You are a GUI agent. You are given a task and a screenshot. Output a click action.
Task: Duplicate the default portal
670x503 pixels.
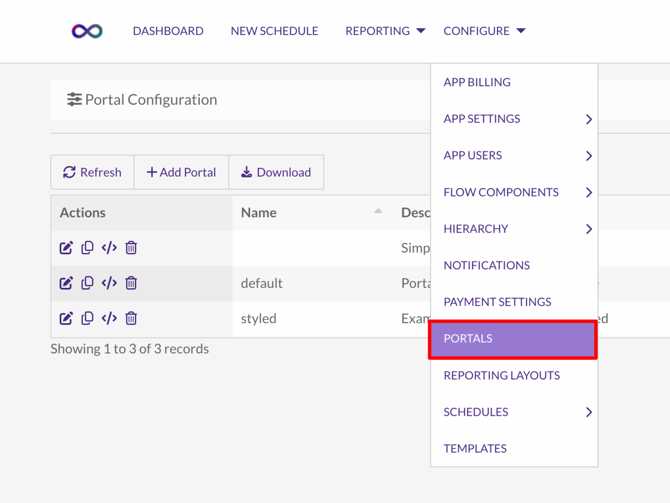(87, 283)
